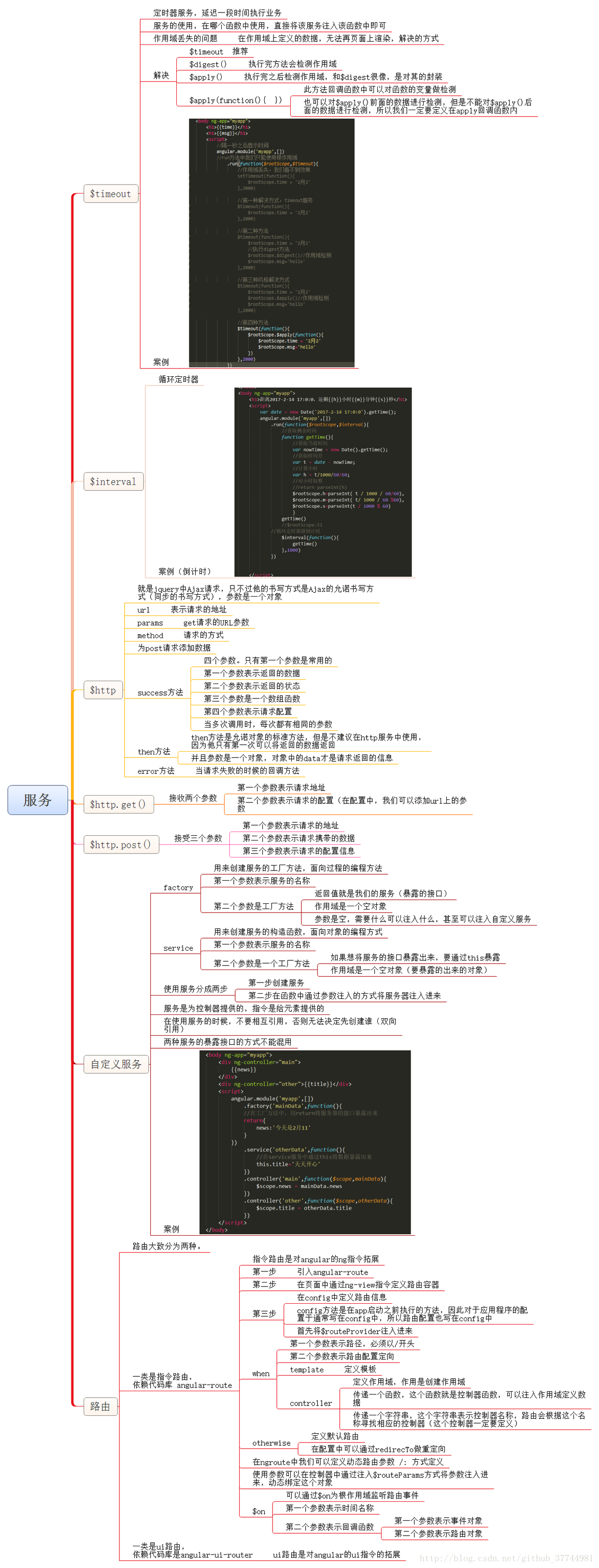The width and height of the screenshot is (599, 1568).
Task: Select the service subtopic
Action: [x=178, y=948]
